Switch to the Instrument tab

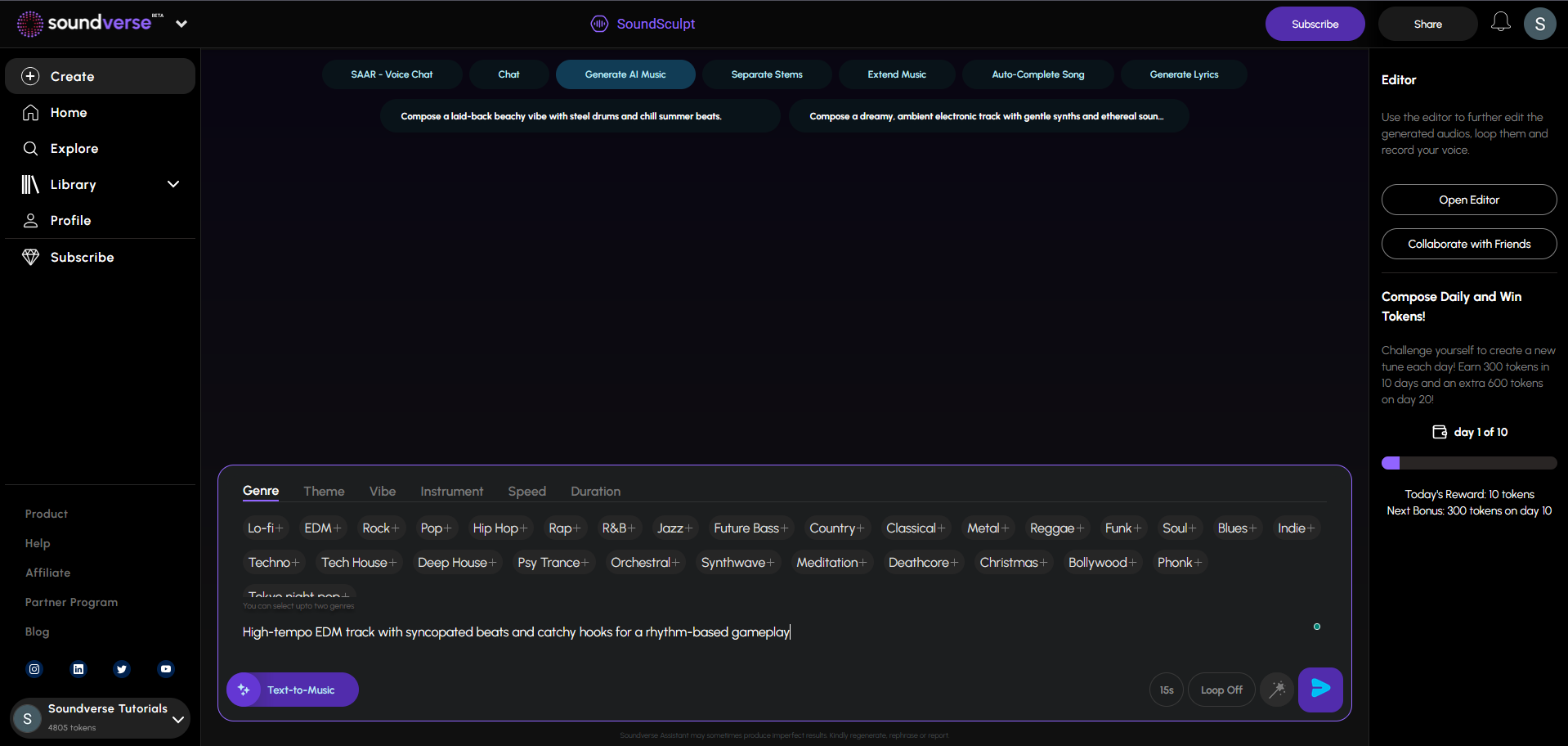click(451, 491)
